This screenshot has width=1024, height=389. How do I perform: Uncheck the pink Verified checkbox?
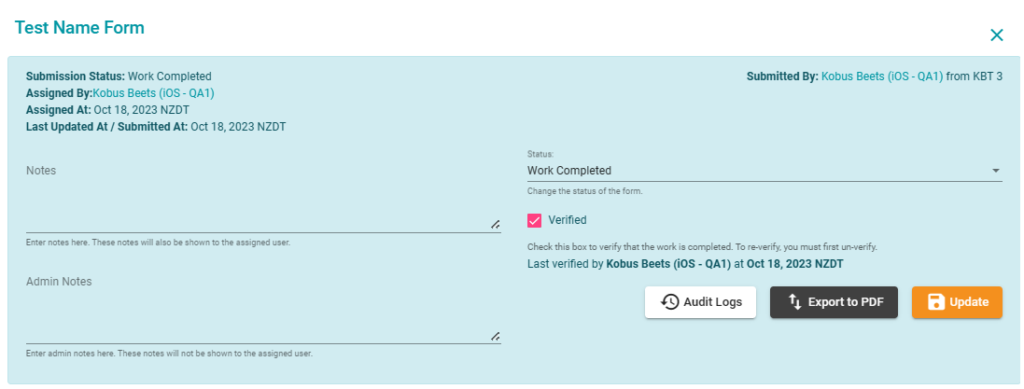[x=534, y=220]
